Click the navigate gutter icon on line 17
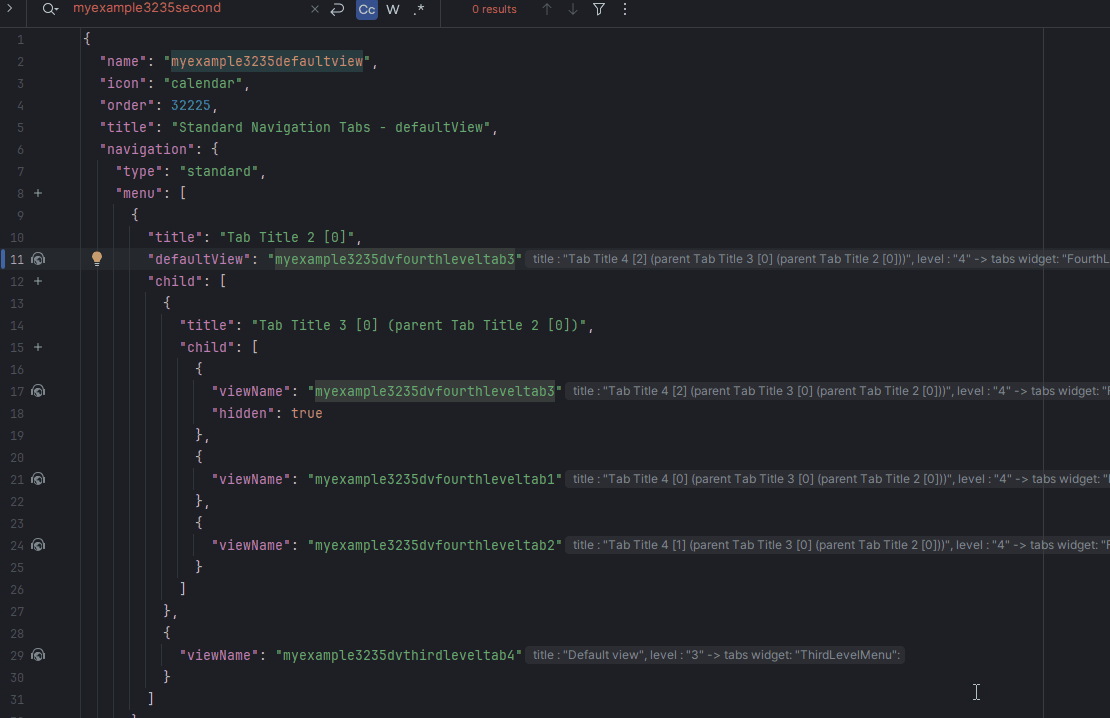 click(39, 391)
